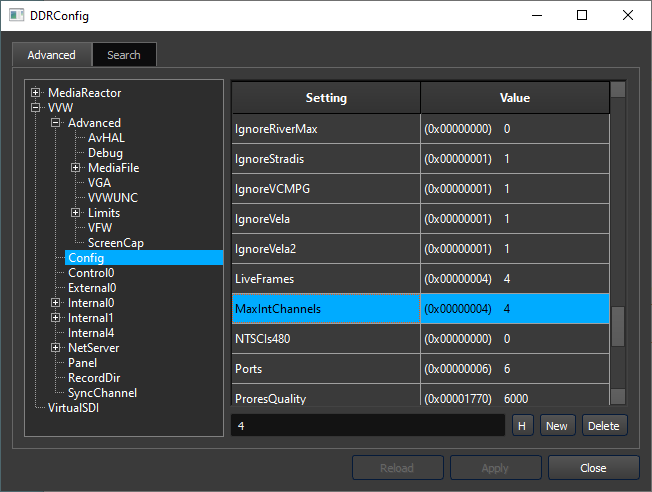Select the Limits tree item
Image resolution: width=652 pixels, height=492 pixels.
tap(104, 213)
